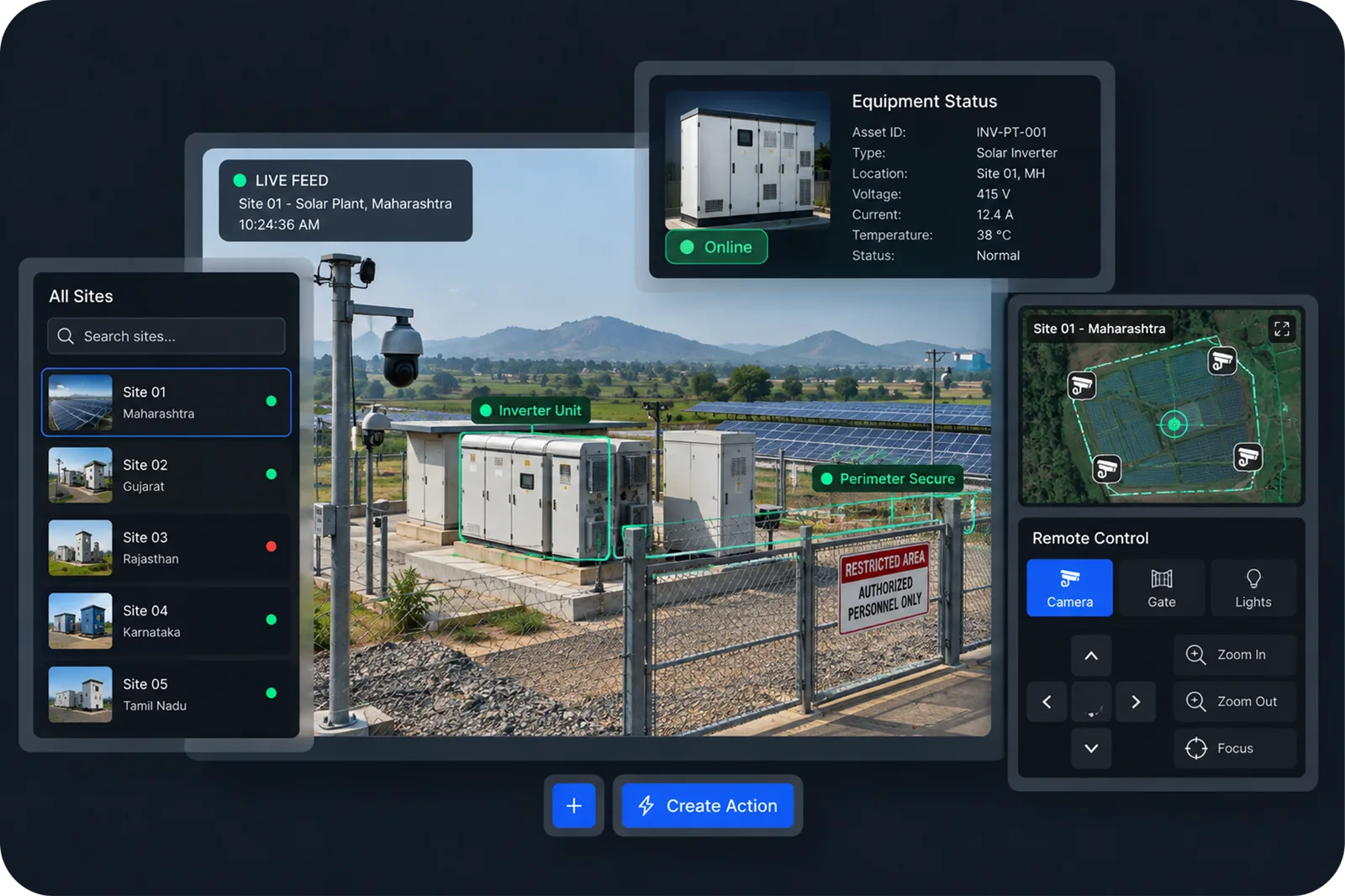Click the green target marker at map center

tap(1174, 424)
